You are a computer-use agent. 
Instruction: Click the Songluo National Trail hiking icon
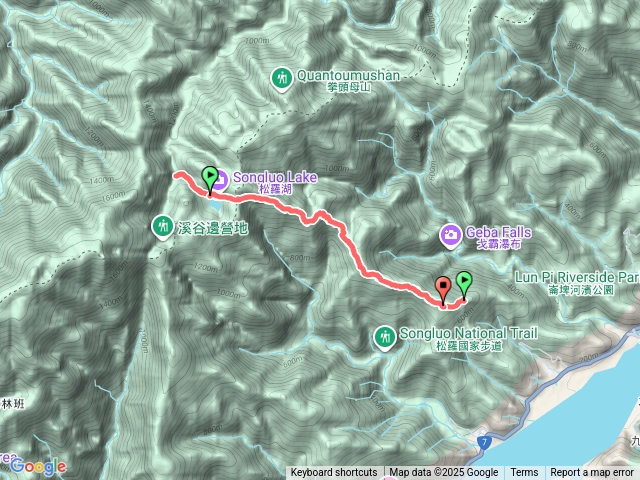(x=384, y=338)
